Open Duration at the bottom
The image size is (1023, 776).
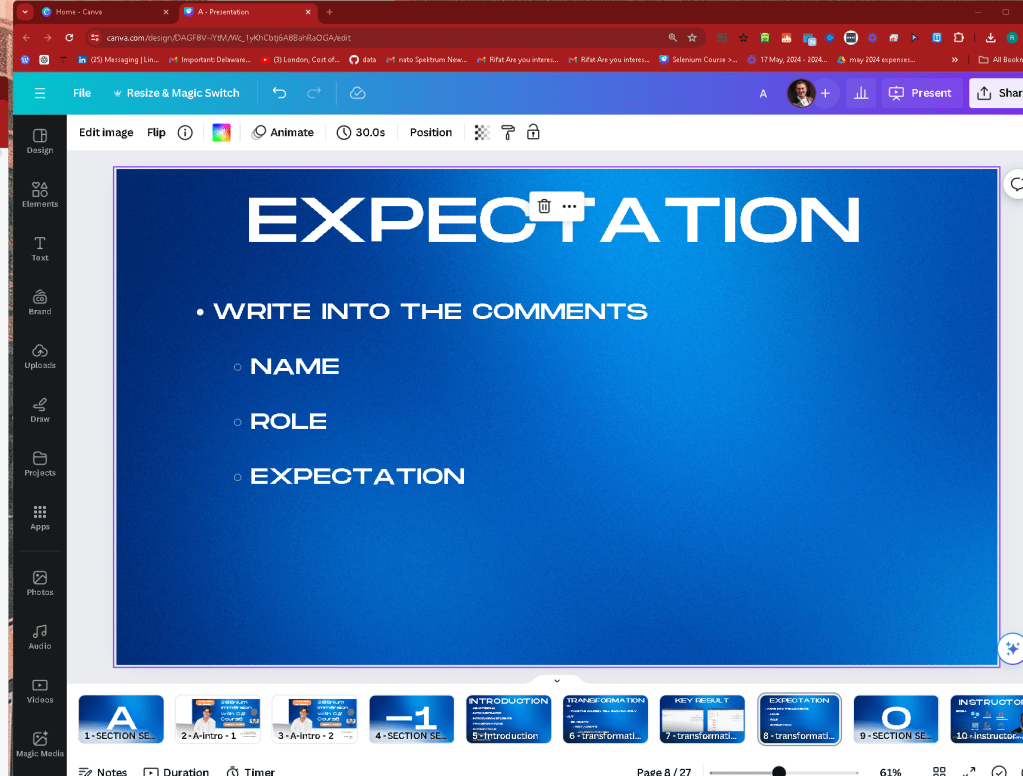tap(176, 771)
